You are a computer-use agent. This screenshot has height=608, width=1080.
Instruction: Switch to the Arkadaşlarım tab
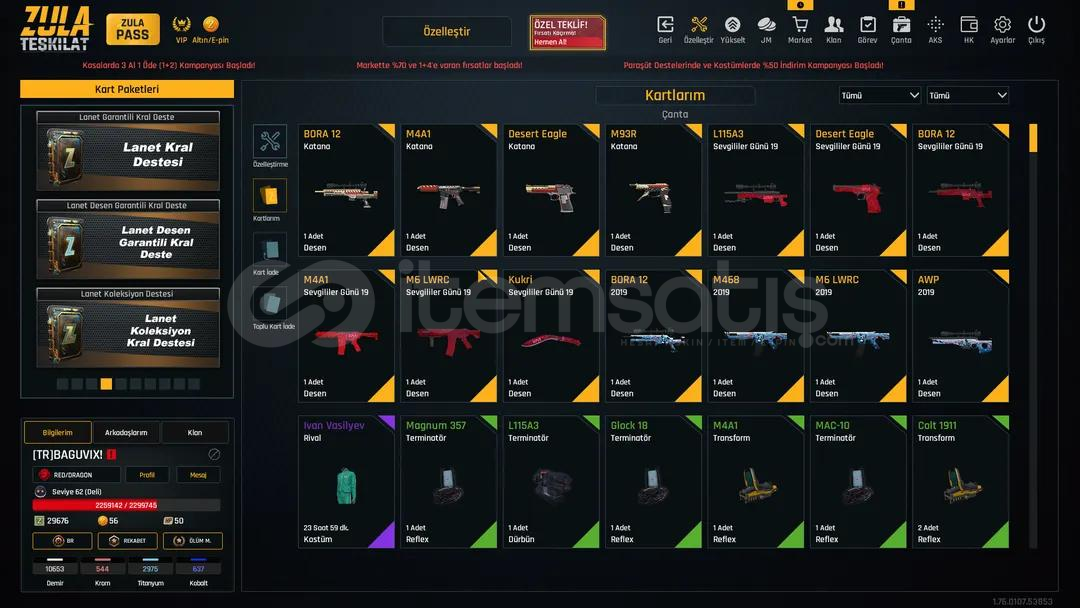[x=126, y=432]
